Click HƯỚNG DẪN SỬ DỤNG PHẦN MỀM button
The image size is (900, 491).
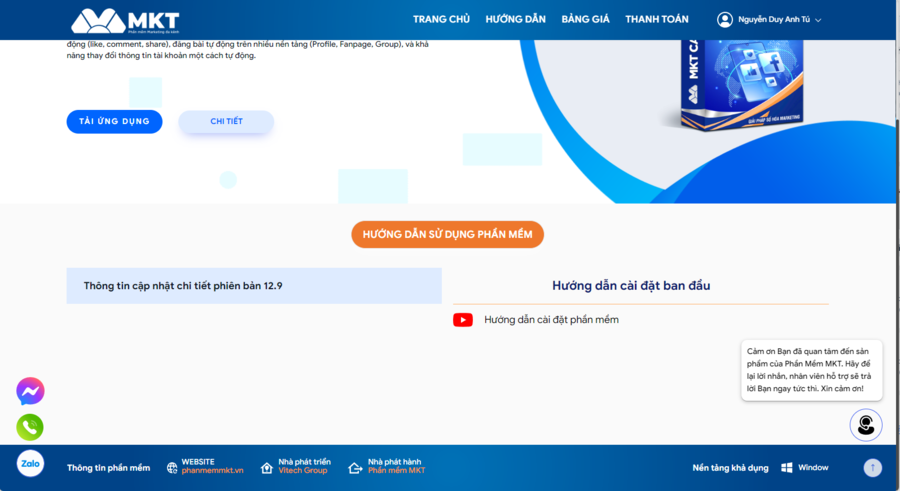[x=447, y=234]
